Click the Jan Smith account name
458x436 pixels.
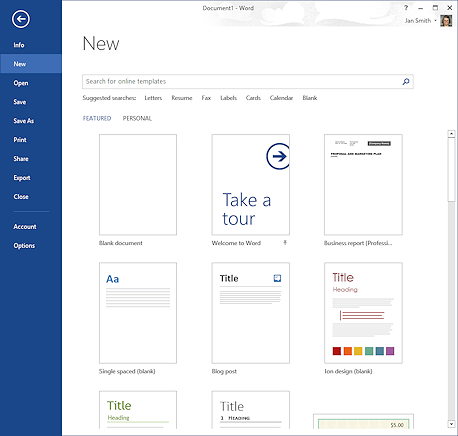pyautogui.click(x=418, y=21)
